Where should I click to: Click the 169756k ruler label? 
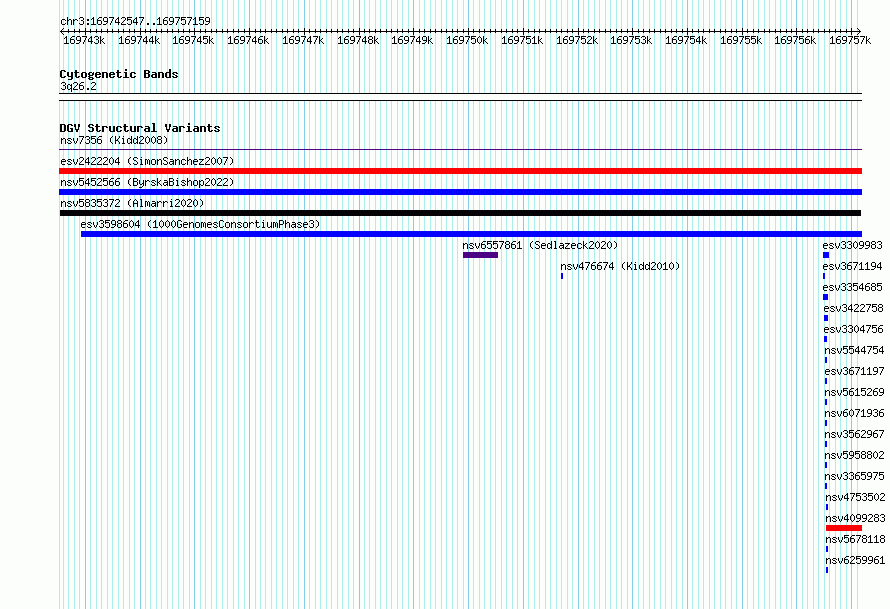pos(795,40)
